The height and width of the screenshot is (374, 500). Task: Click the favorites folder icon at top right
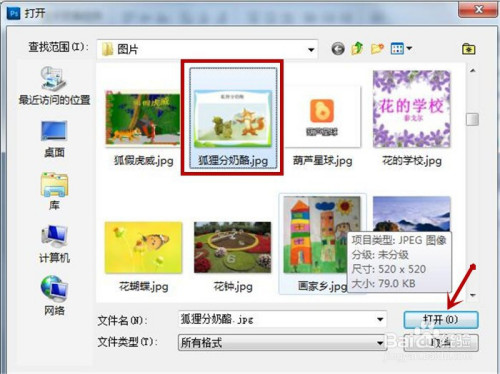(468, 49)
